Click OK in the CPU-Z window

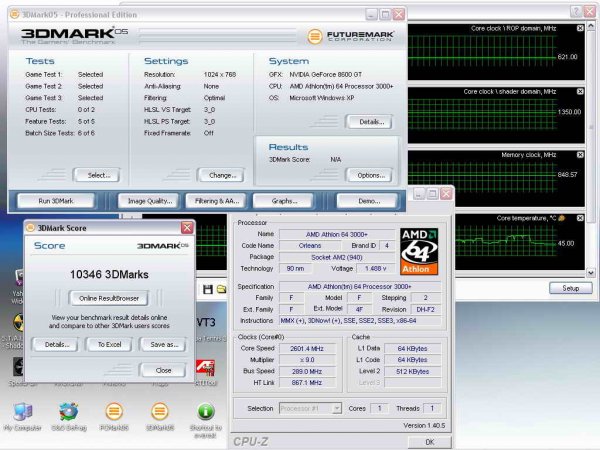(x=430, y=442)
